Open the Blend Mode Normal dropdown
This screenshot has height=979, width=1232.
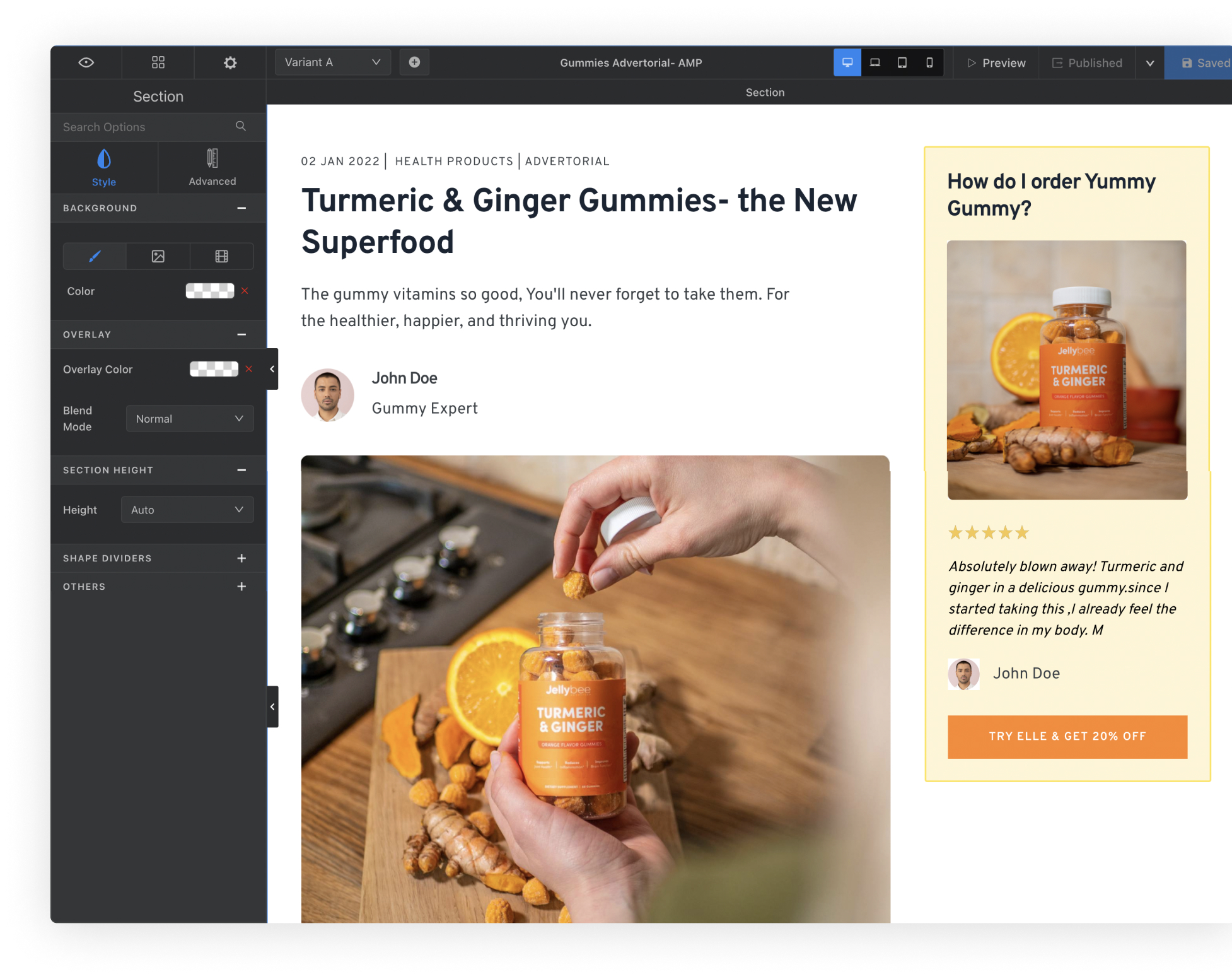189,419
